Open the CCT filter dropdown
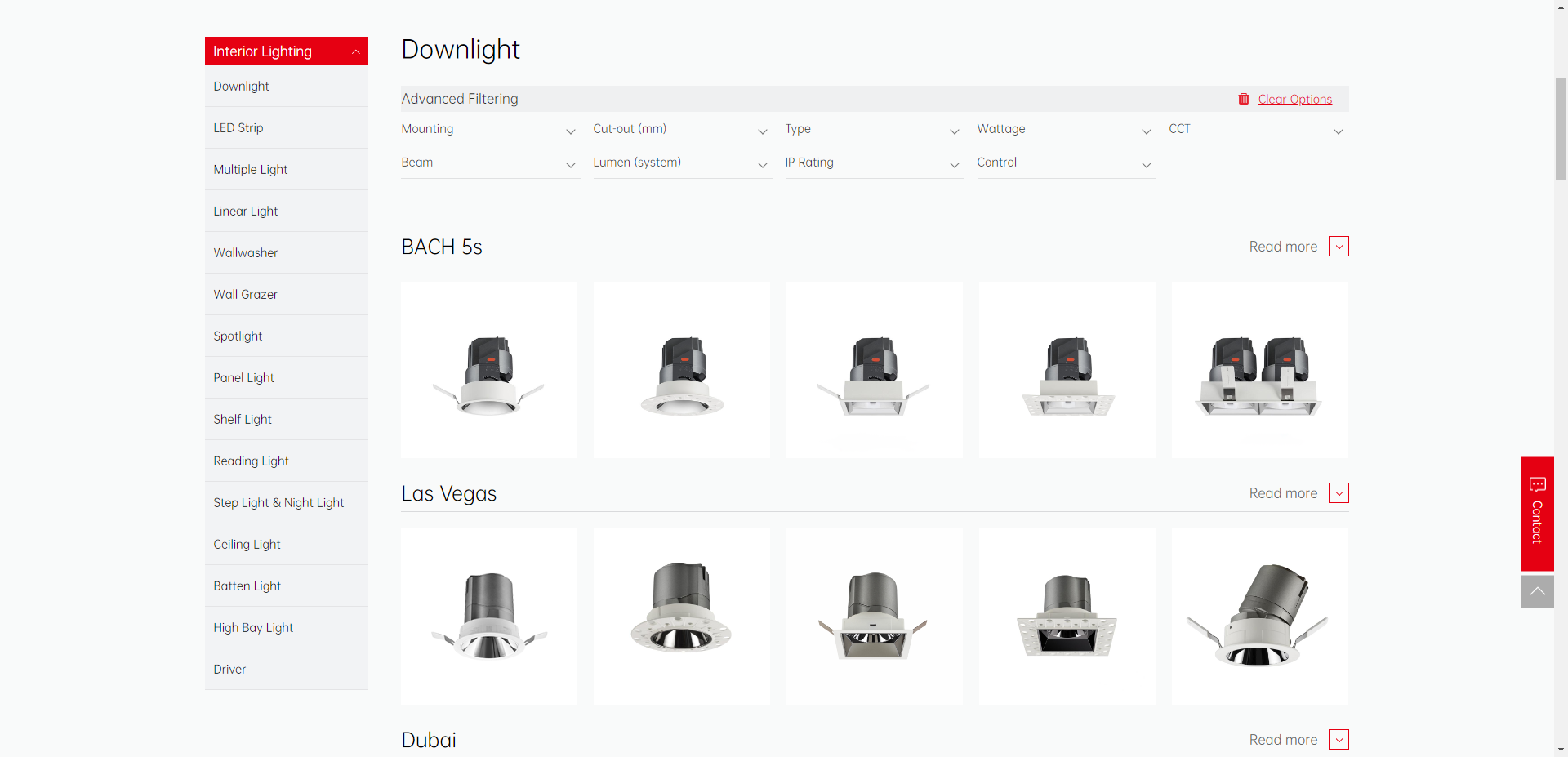 click(1257, 130)
